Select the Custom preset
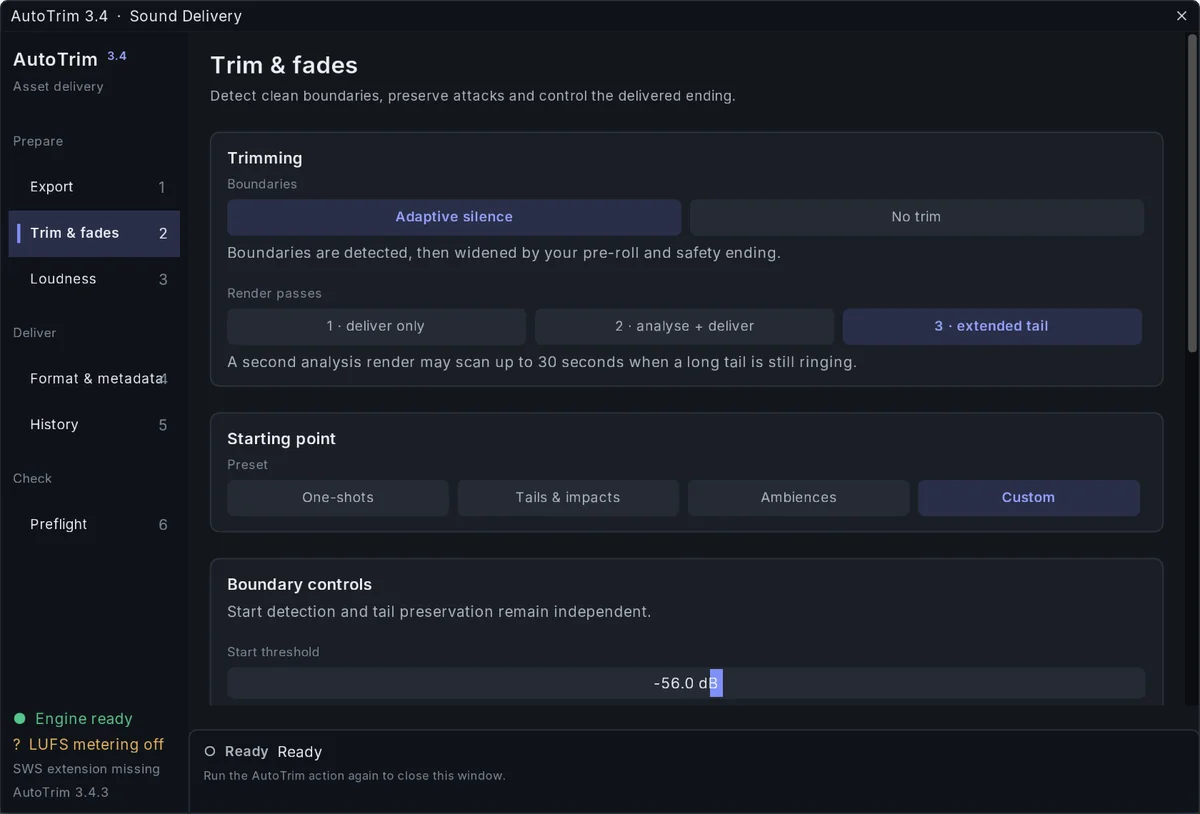The image size is (1200, 814). (x=1029, y=498)
